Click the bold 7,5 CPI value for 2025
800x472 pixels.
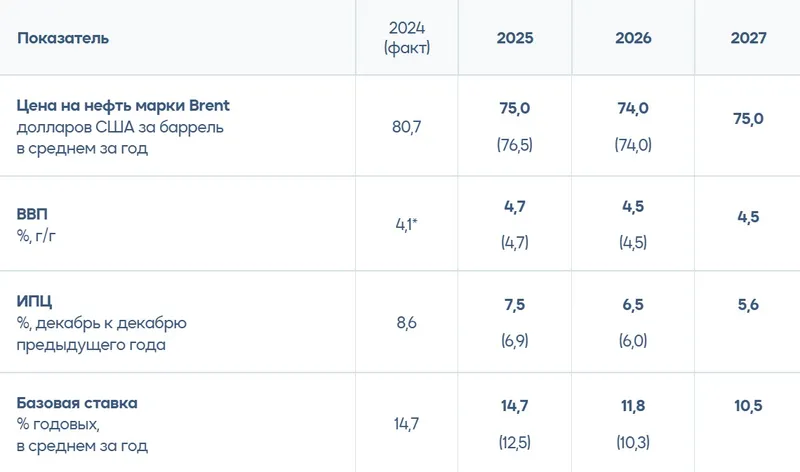point(515,304)
